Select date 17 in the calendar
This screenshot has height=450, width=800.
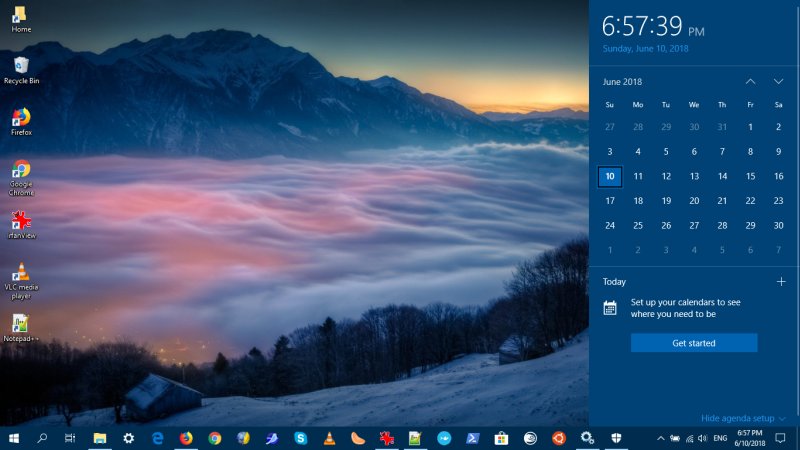pos(610,201)
